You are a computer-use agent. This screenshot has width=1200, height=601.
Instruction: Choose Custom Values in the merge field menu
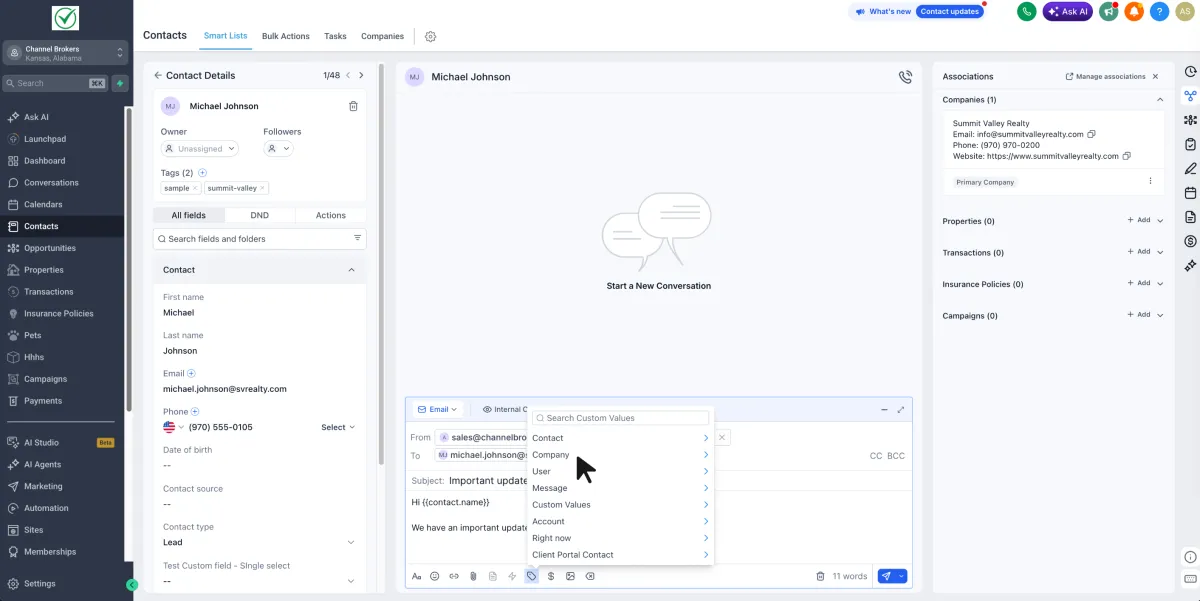(621, 505)
